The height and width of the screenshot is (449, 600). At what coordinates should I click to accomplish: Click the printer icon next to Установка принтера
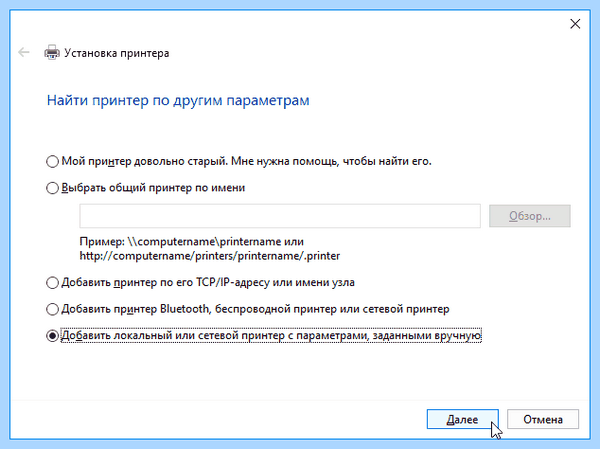pos(52,52)
